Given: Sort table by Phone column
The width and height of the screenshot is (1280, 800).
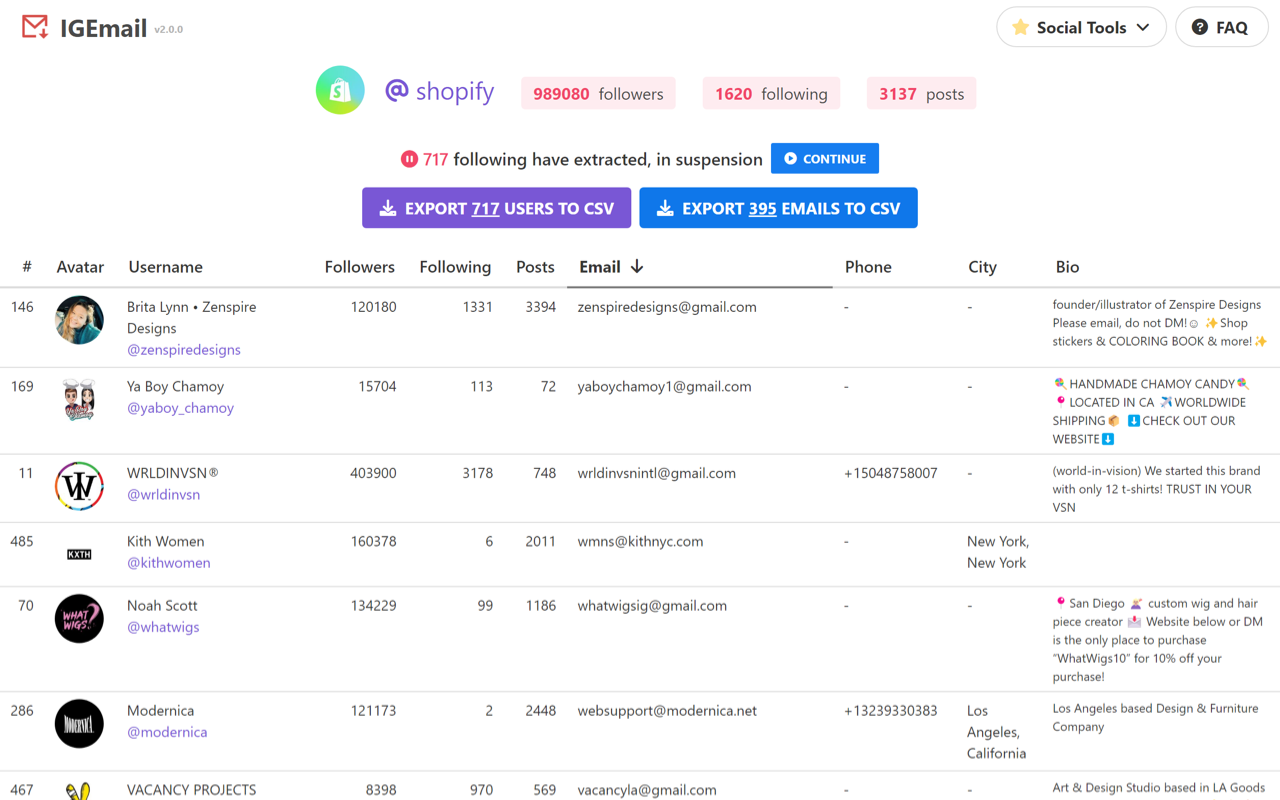Looking at the screenshot, I should pos(868,267).
